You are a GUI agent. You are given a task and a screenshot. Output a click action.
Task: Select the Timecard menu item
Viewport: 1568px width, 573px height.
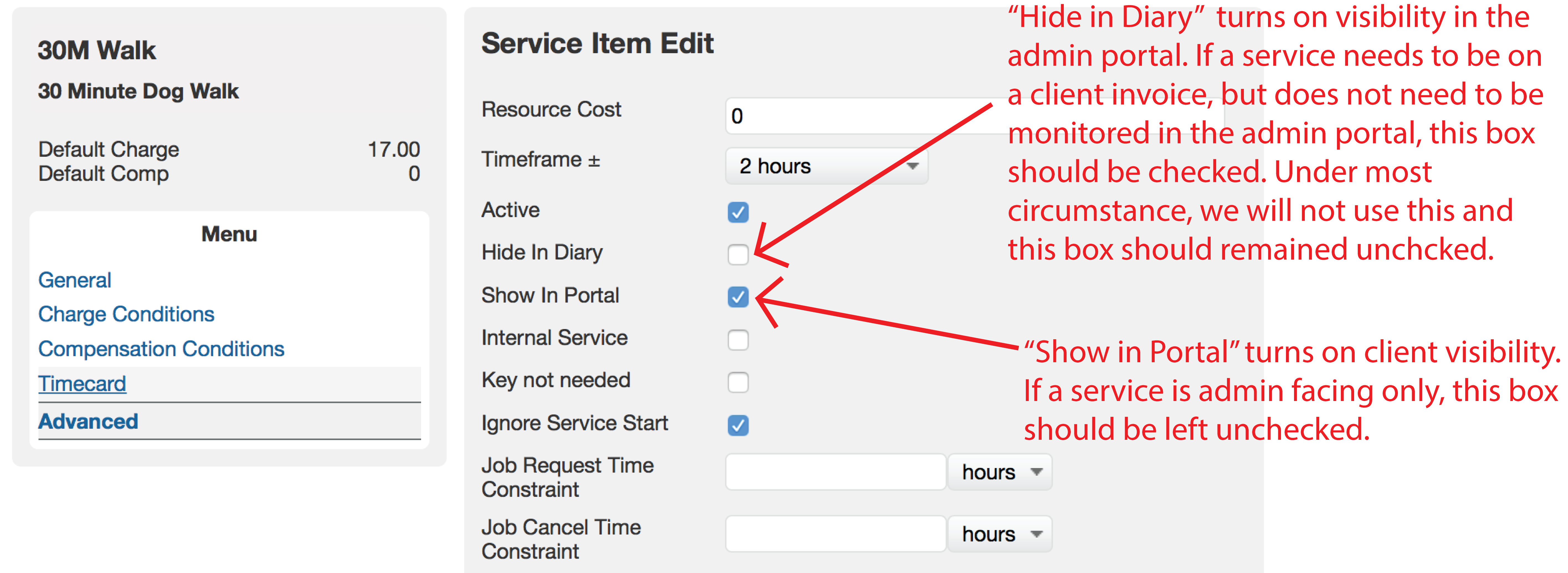pyautogui.click(x=82, y=384)
